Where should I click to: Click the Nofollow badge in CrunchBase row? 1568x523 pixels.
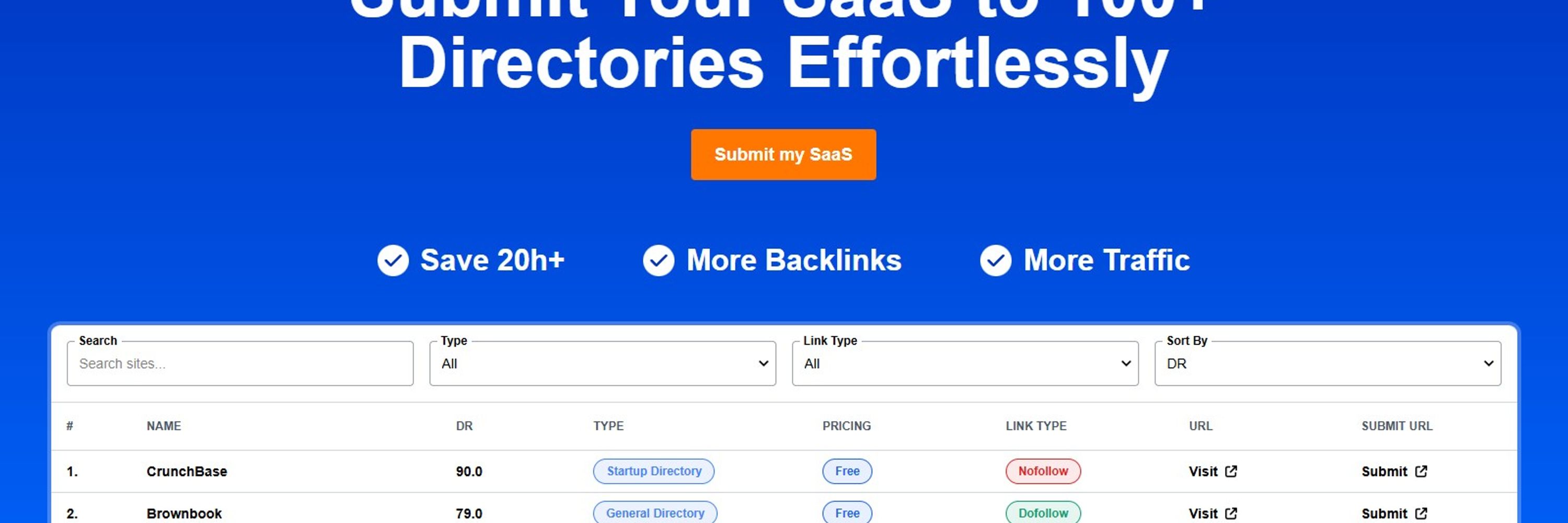[x=1043, y=471]
